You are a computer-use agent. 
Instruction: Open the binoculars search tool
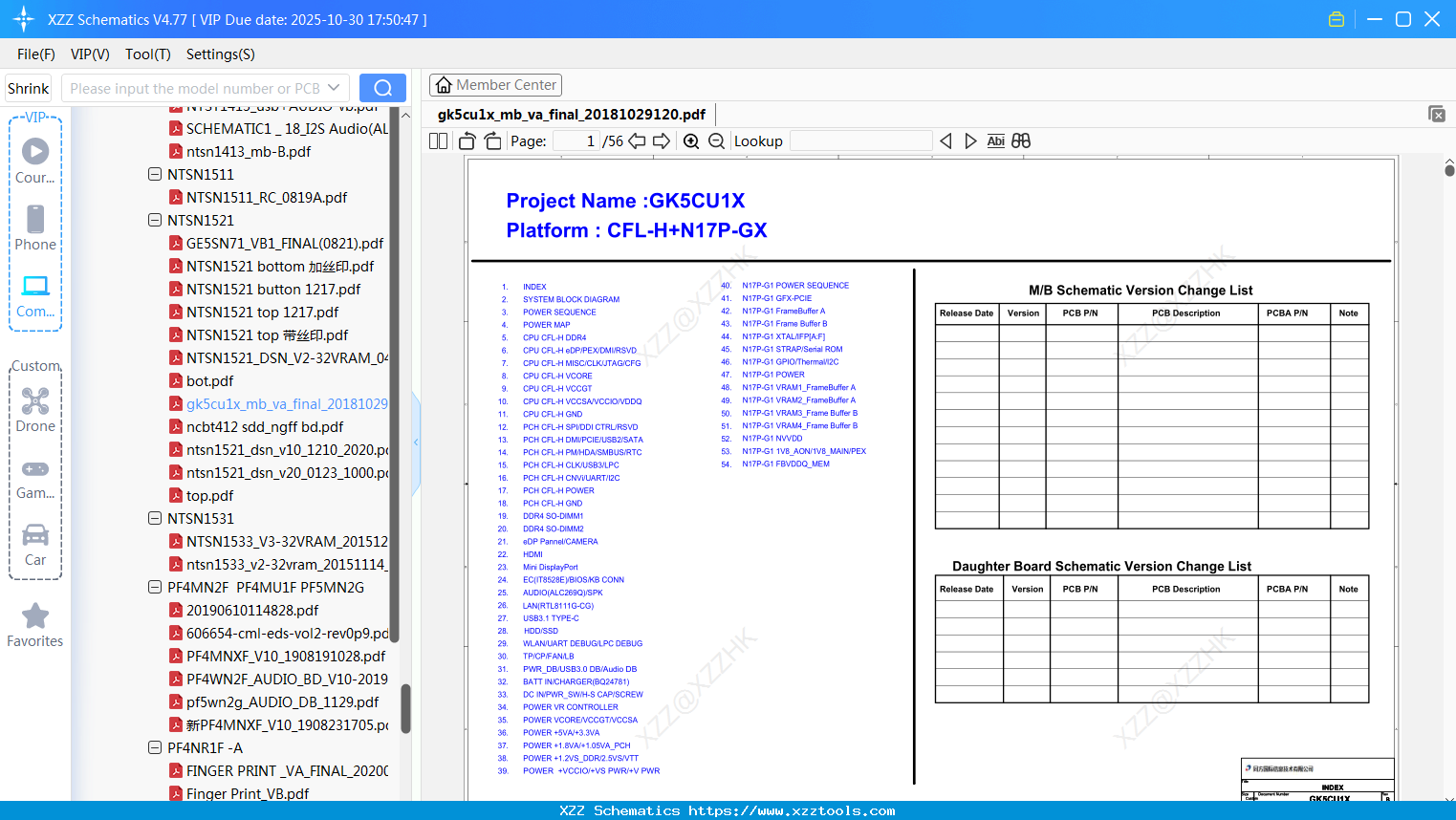(1021, 141)
